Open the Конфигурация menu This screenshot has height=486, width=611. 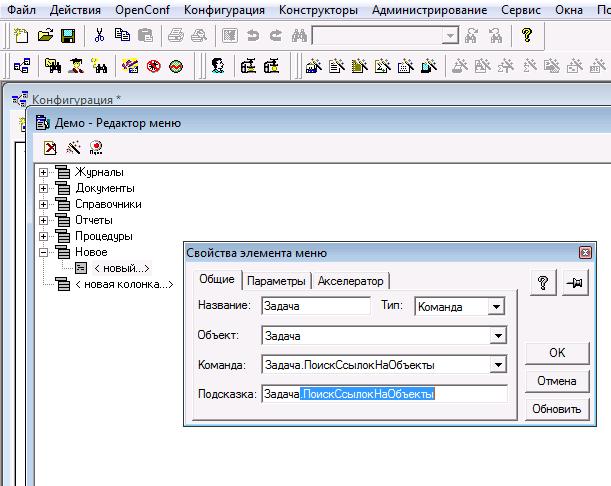tap(224, 10)
